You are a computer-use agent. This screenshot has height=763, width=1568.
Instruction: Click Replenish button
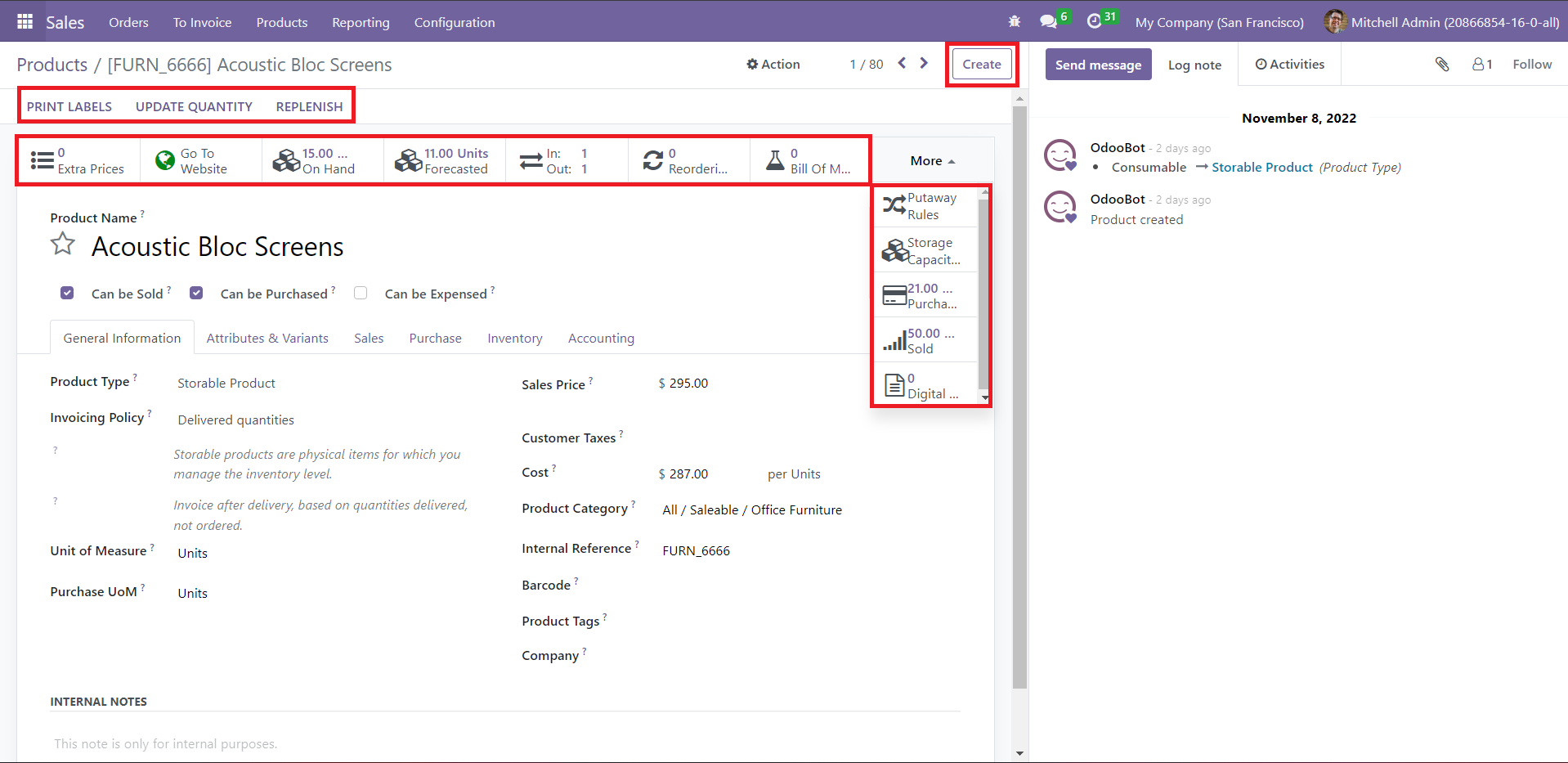click(309, 106)
